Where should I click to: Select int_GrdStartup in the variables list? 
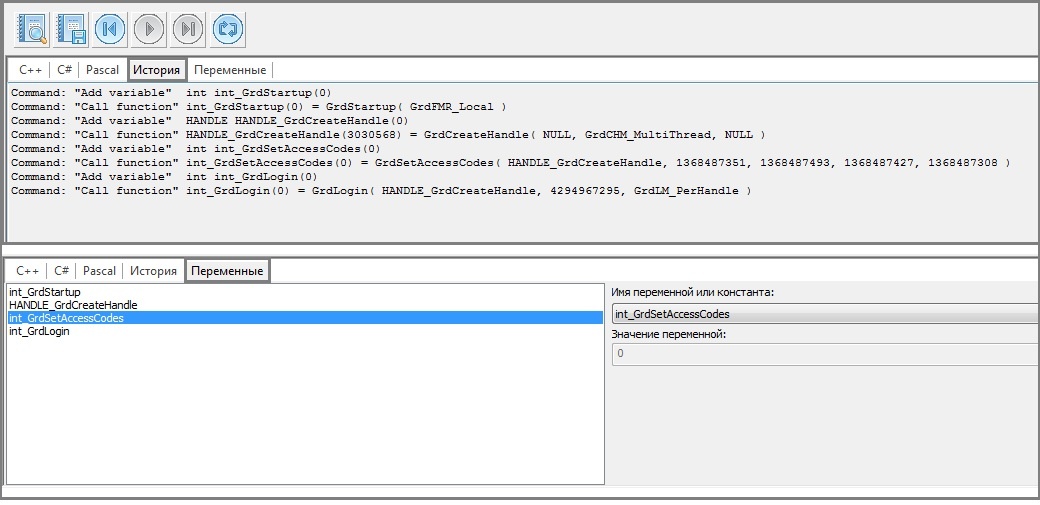click(44, 292)
